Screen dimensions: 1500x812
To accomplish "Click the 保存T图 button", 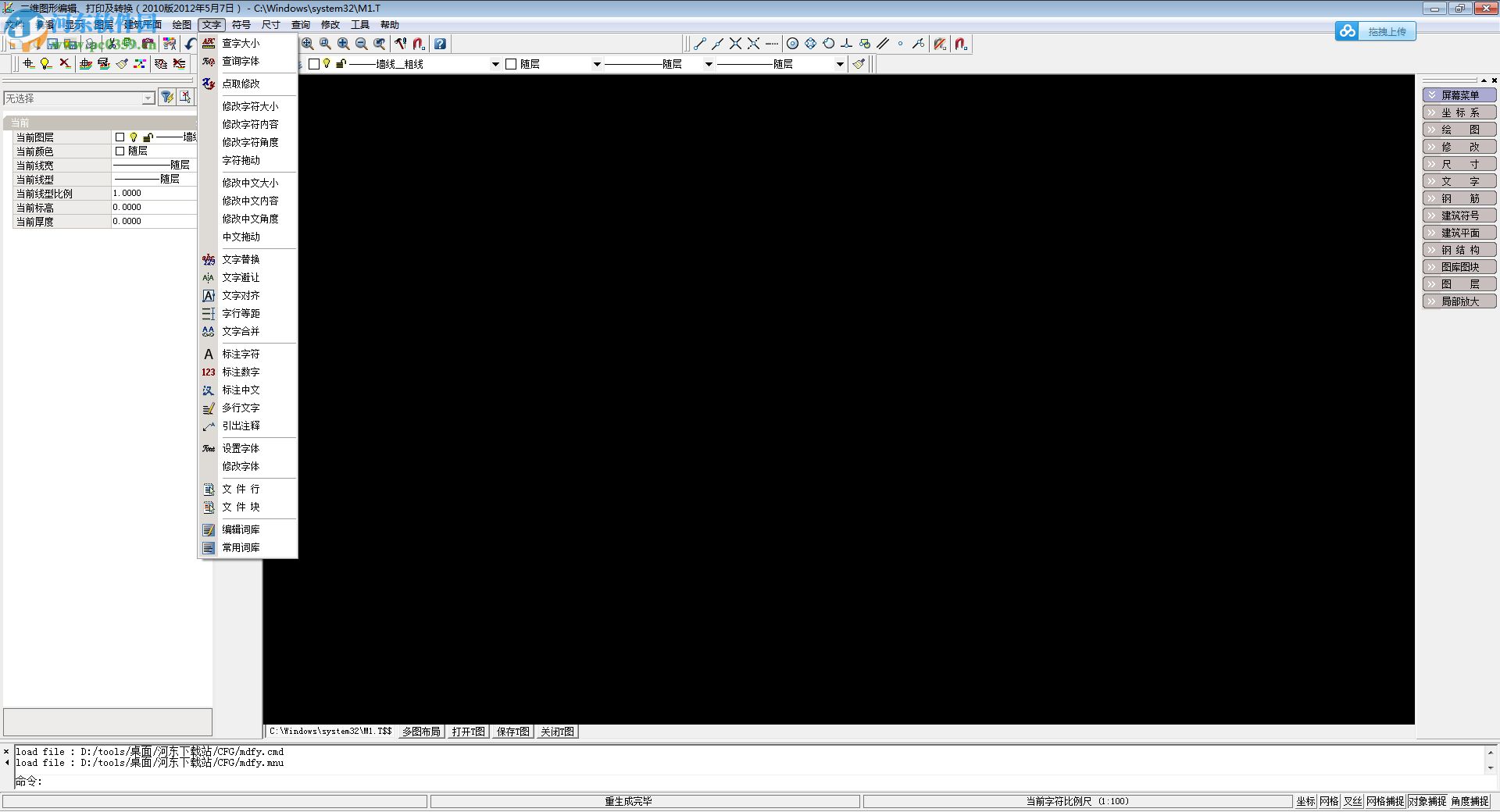I will coord(512,732).
